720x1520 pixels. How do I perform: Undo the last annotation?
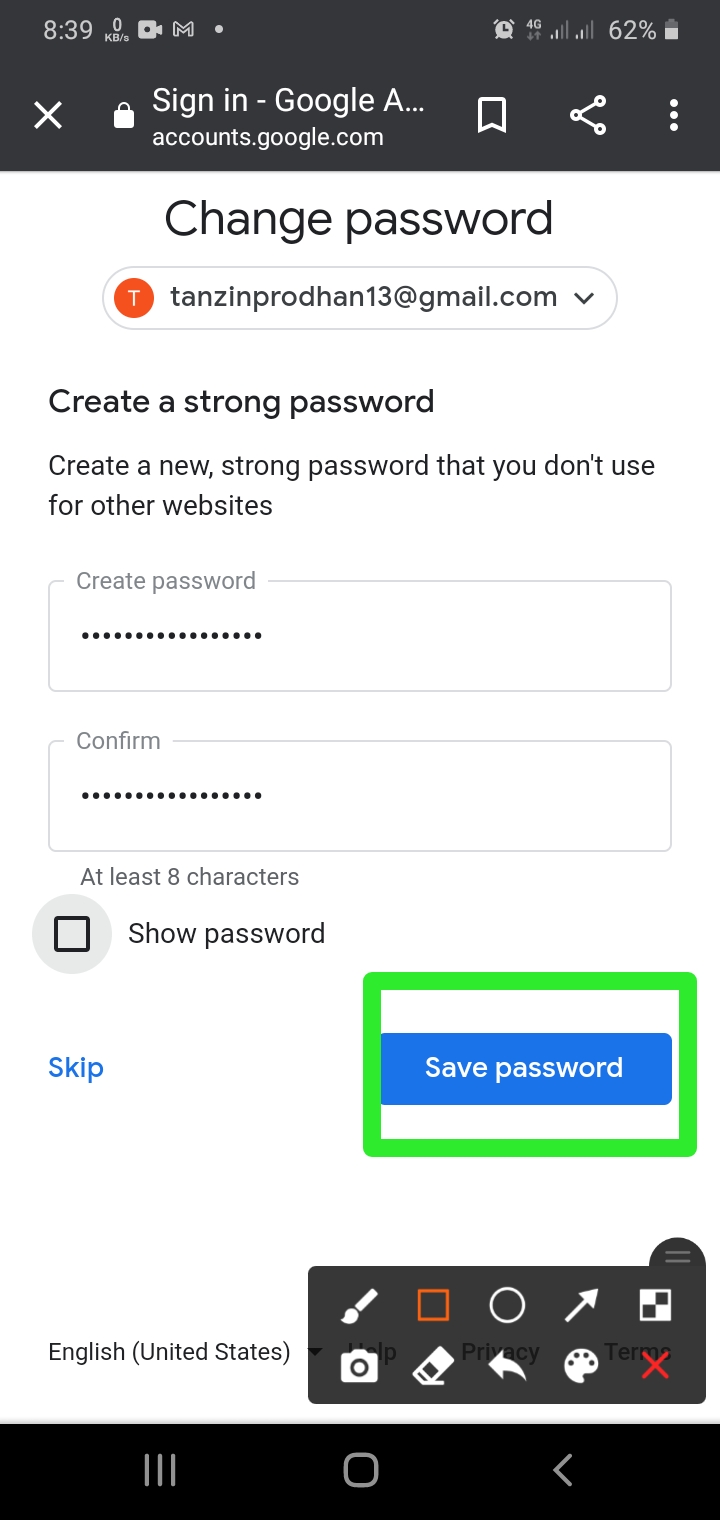point(507,1367)
